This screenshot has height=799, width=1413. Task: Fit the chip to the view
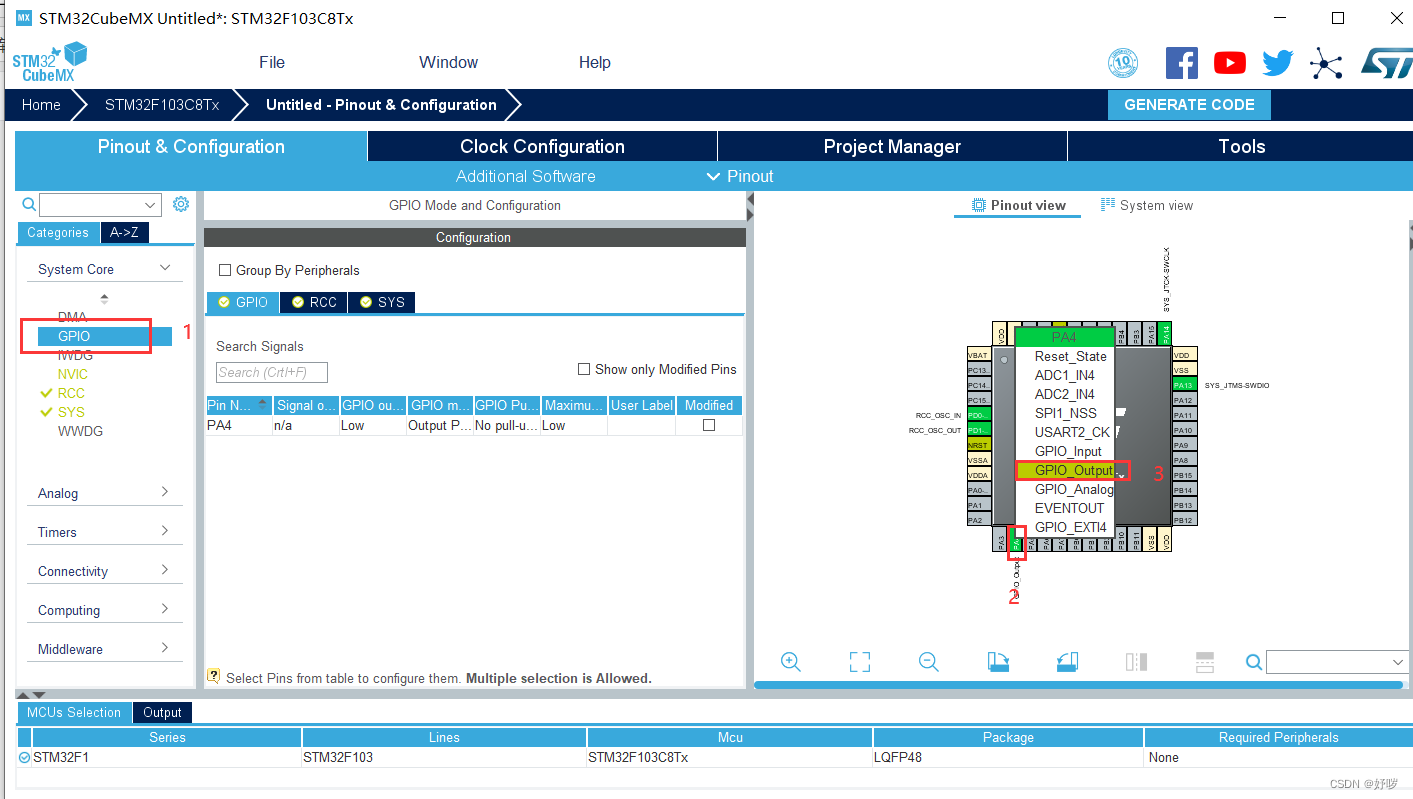(x=860, y=662)
